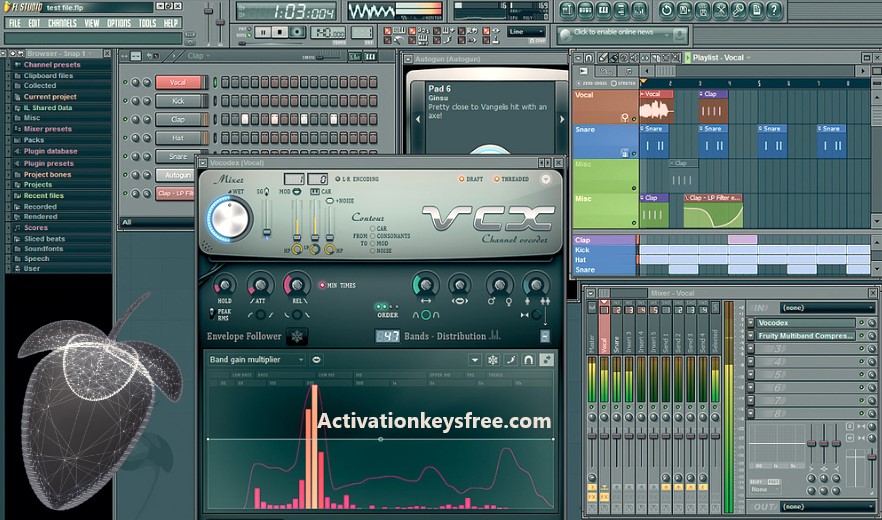The image size is (882, 520).
Task: Toggle the magnet snap icon in Playlist
Action: [x=589, y=58]
